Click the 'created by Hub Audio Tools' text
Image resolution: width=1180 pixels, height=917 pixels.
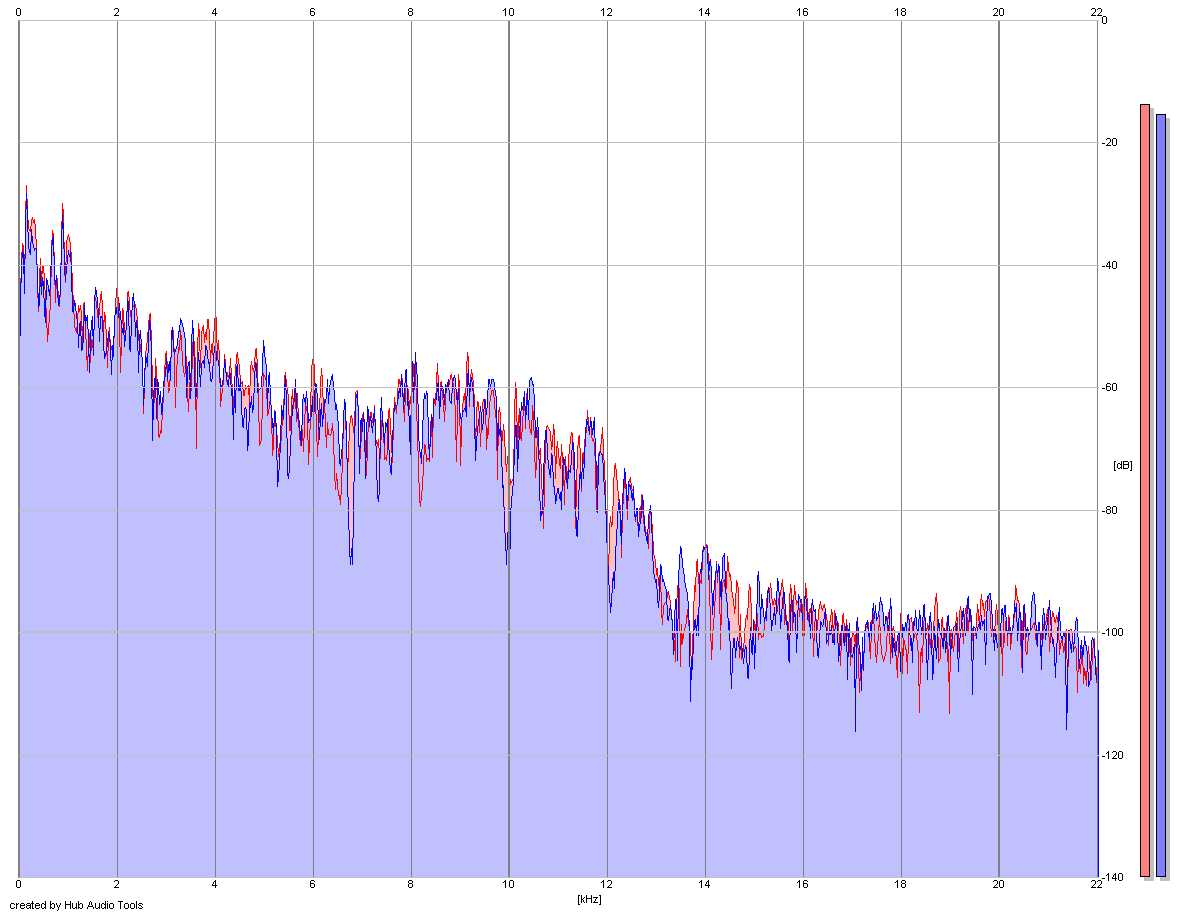click(76, 905)
